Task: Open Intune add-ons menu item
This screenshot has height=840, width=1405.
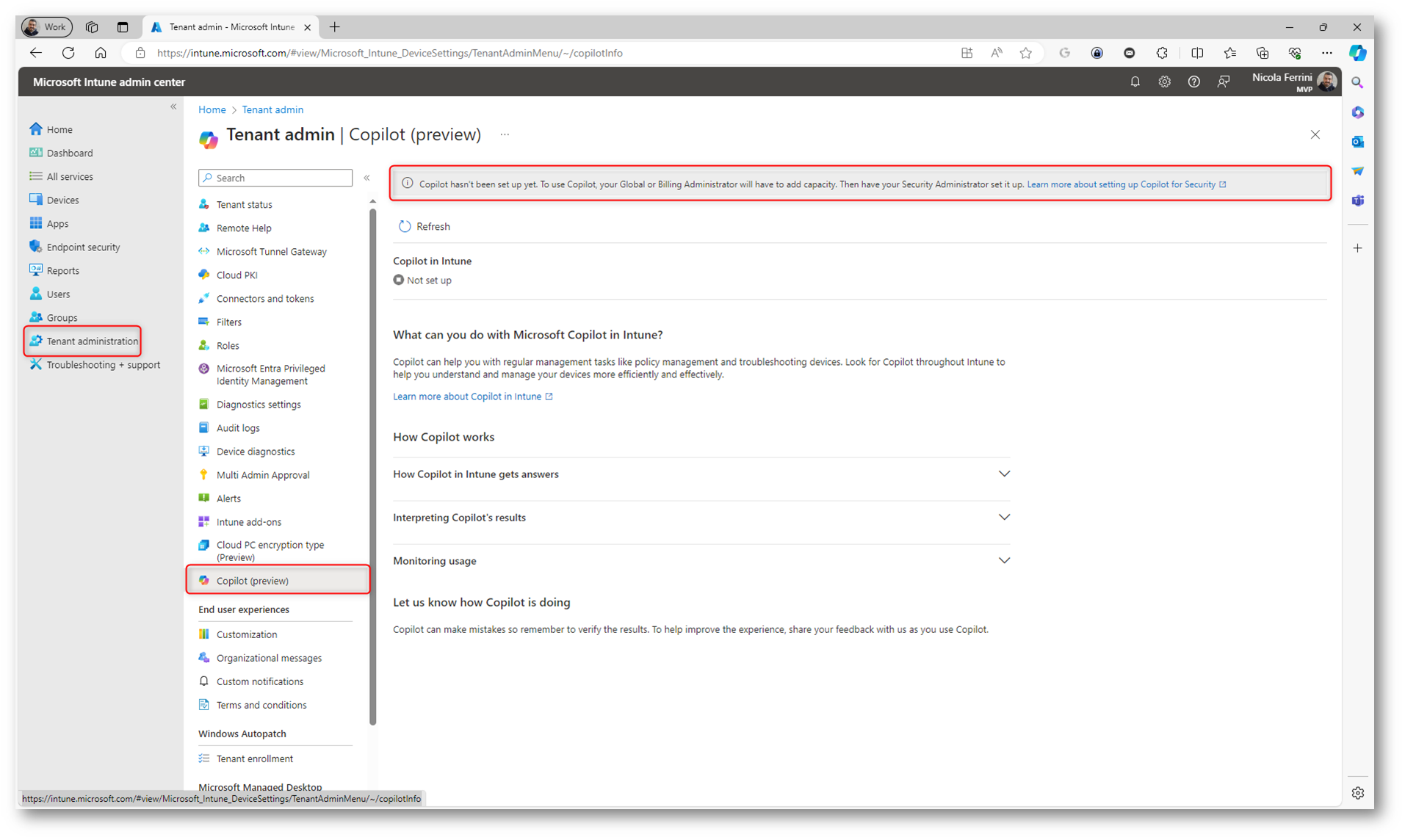Action: 248,521
